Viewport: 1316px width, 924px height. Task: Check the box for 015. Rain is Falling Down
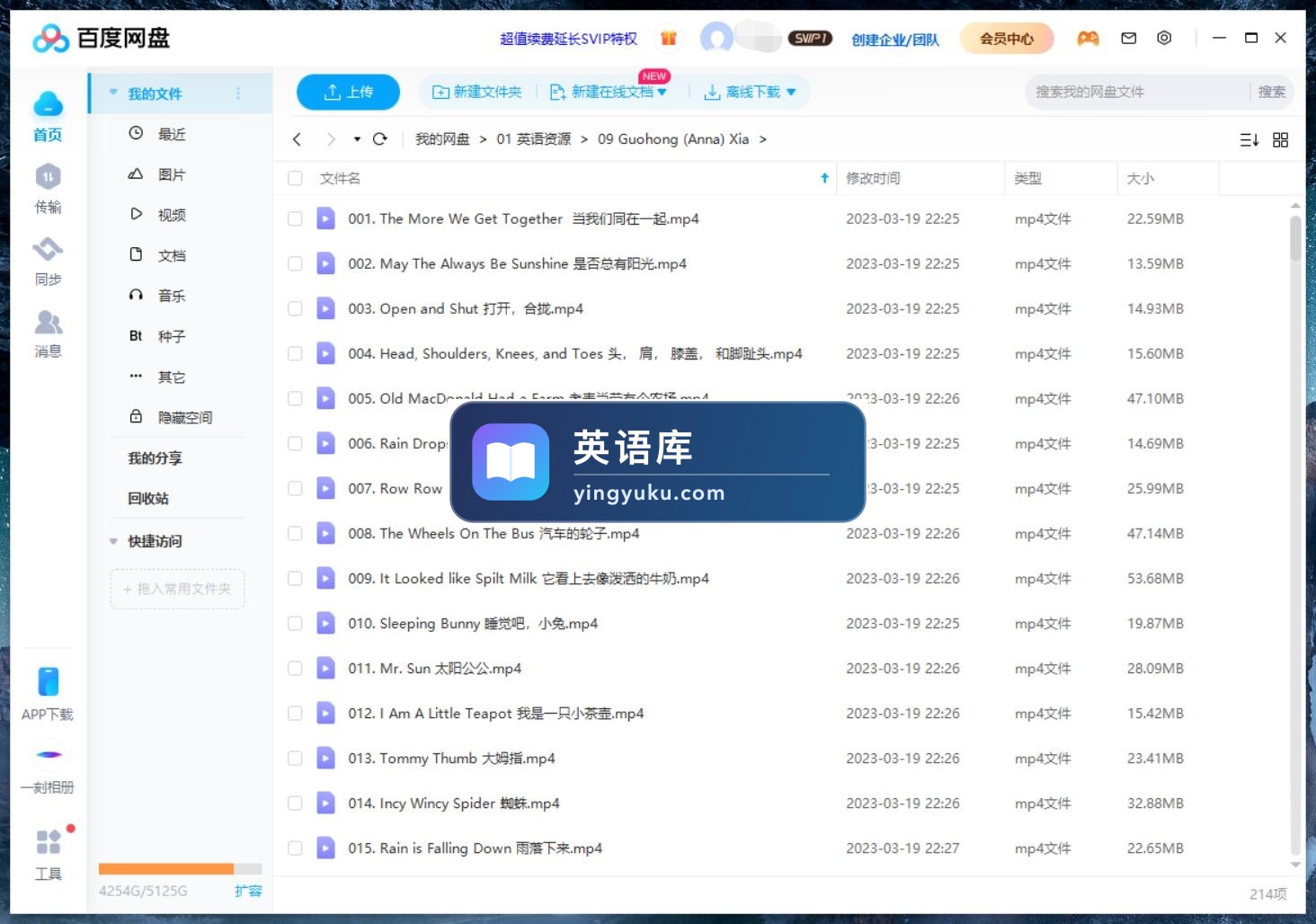295,848
